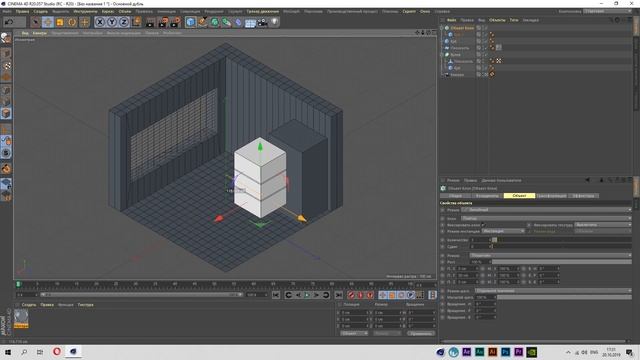Viewport: 640px width, 360px height.
Task: Render the active view
Action: 151,22
